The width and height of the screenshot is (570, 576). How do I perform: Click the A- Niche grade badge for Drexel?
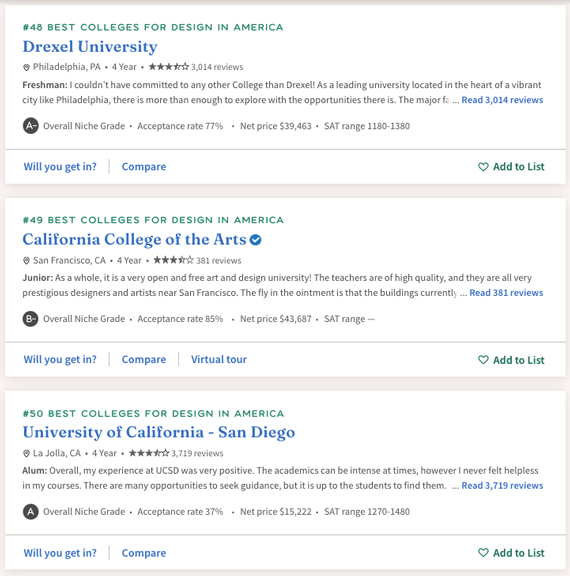click(31, 126)
